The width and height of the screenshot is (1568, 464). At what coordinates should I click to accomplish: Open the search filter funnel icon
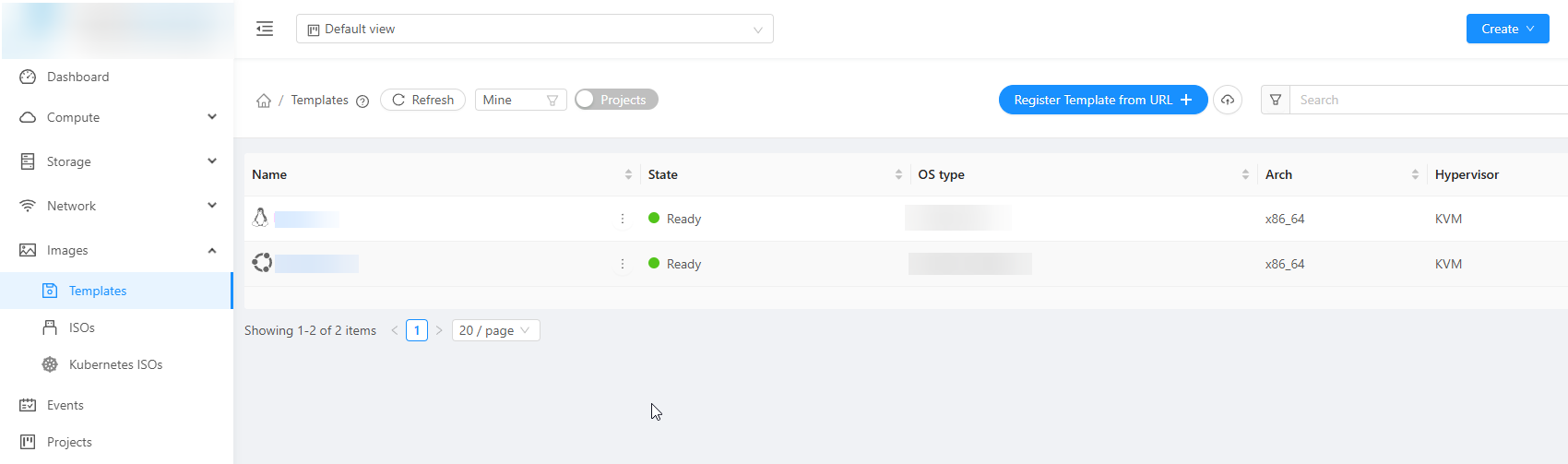pyautogui.click(x=1276, y=100)
